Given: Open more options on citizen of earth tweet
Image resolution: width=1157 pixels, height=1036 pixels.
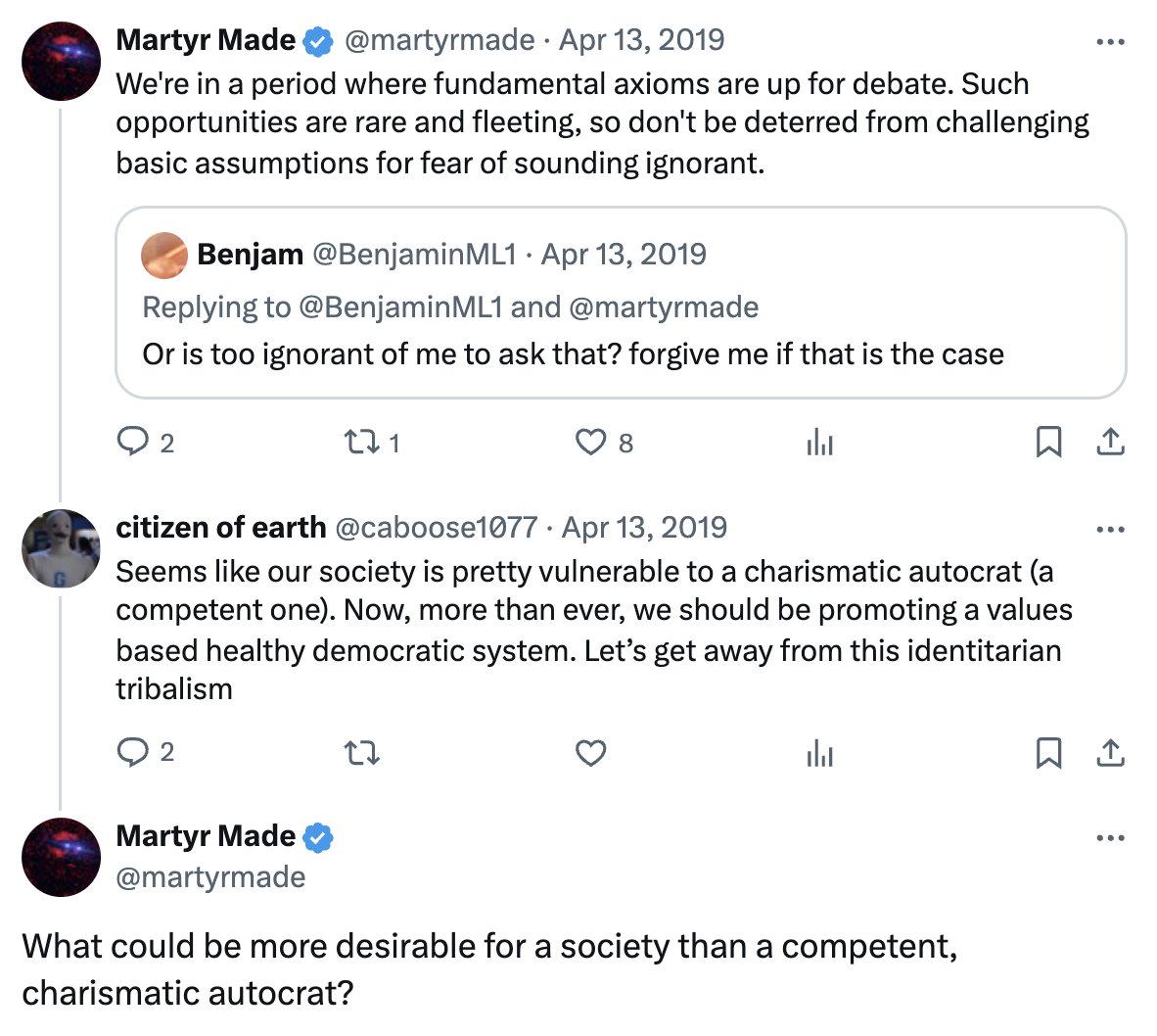Looking at the screenshot, I should [1110, 530].
